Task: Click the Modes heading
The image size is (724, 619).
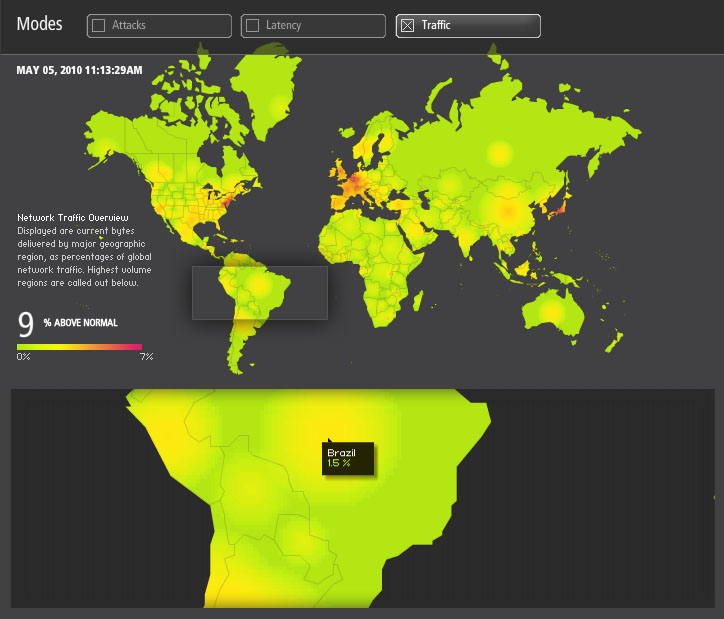Action: [x=39, y=24]
